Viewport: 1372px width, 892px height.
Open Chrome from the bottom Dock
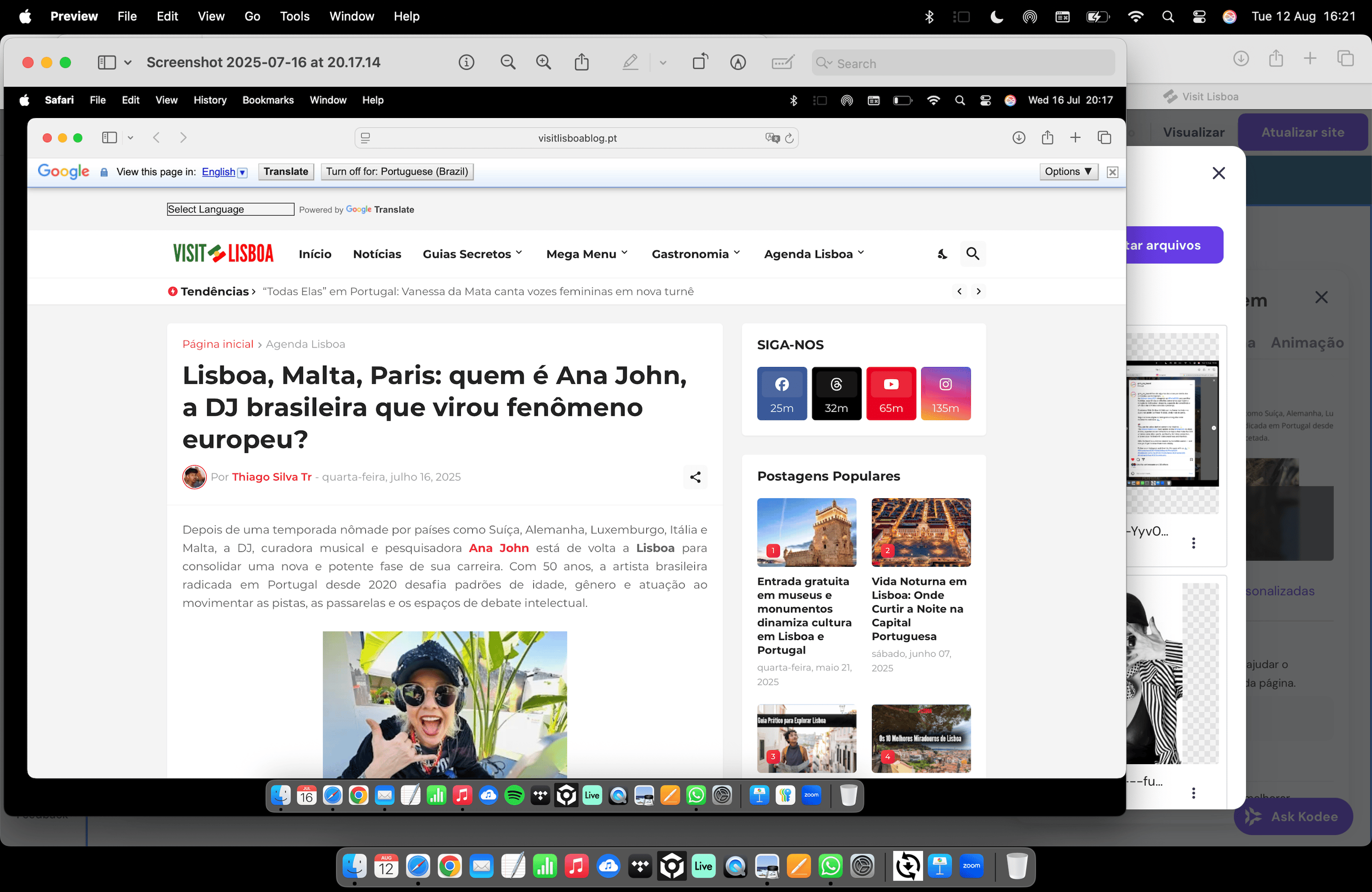coord(450,866)
